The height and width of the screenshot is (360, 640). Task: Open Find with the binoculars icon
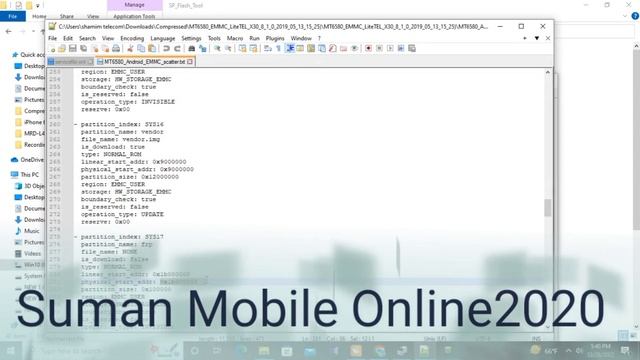191,49
